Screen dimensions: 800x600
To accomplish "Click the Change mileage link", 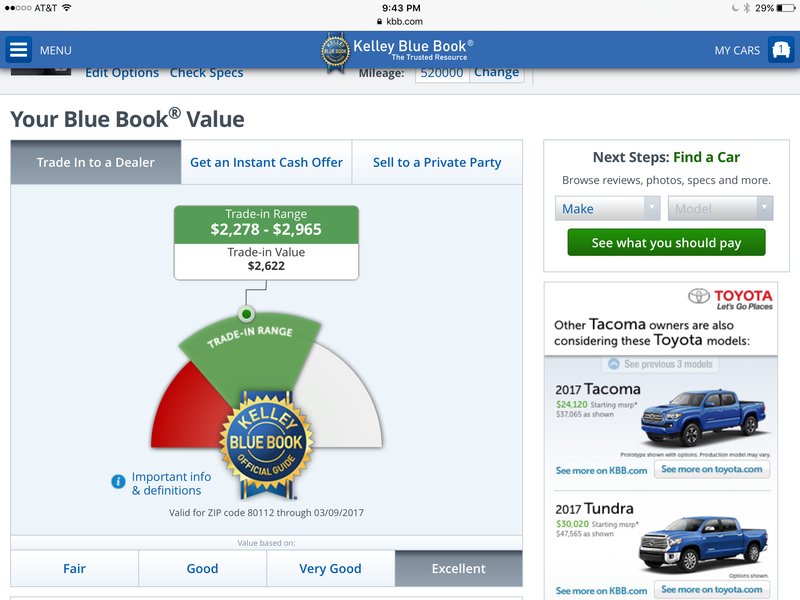I will tap(496, 72).
